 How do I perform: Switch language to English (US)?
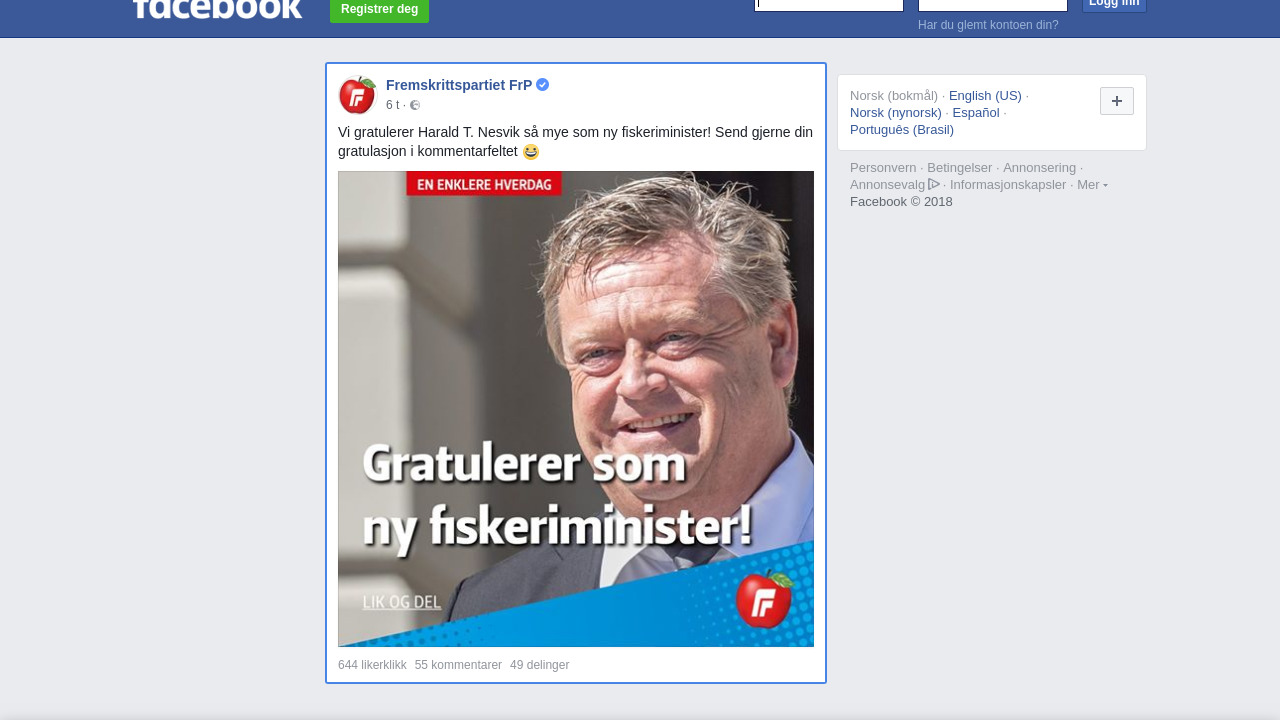click(985, 96)
